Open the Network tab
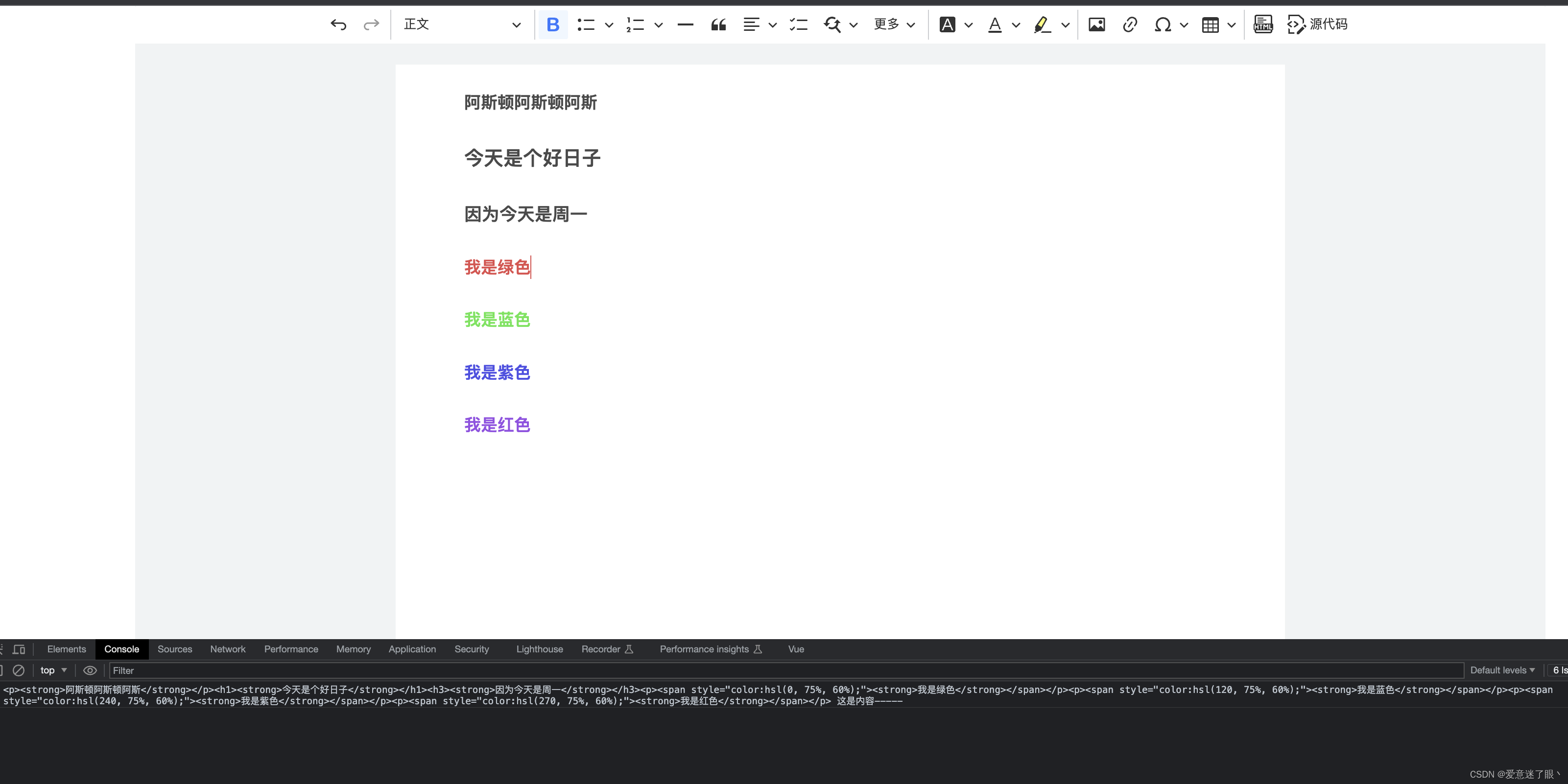The image size is (1568, 784). [x=228, y=649]
